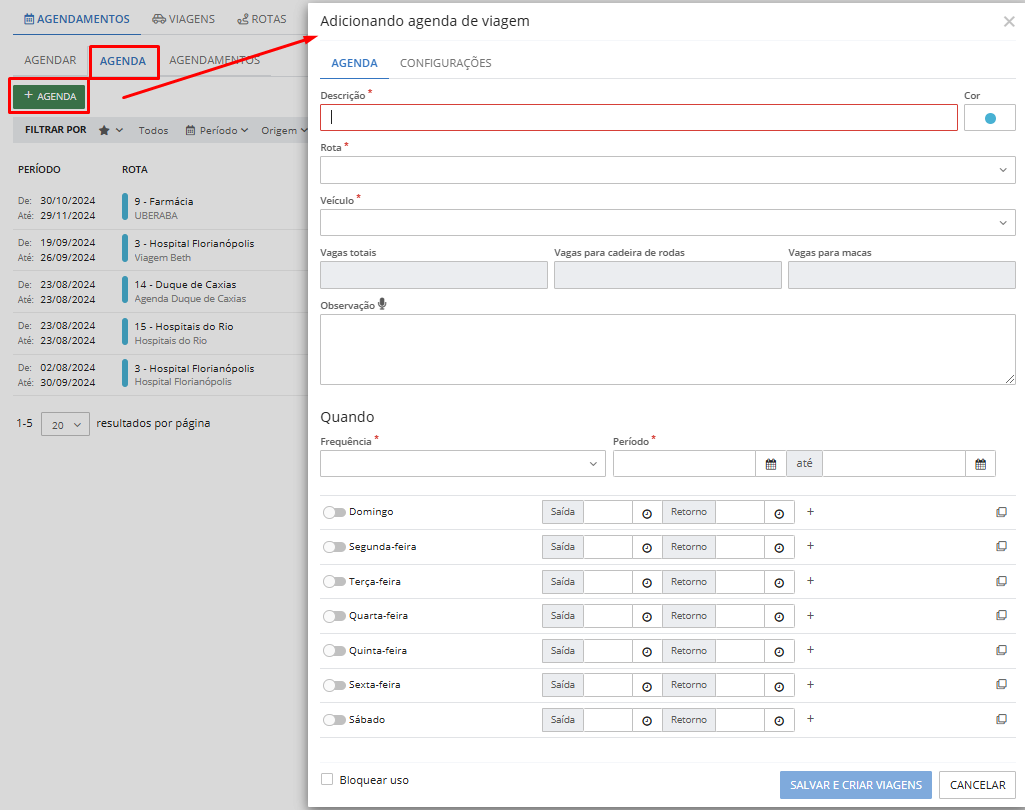Screen dimensions: 1025x810
Task: Enable the Quinta-feira toggle
Action: pyautogui.click(x=334, y=650)
